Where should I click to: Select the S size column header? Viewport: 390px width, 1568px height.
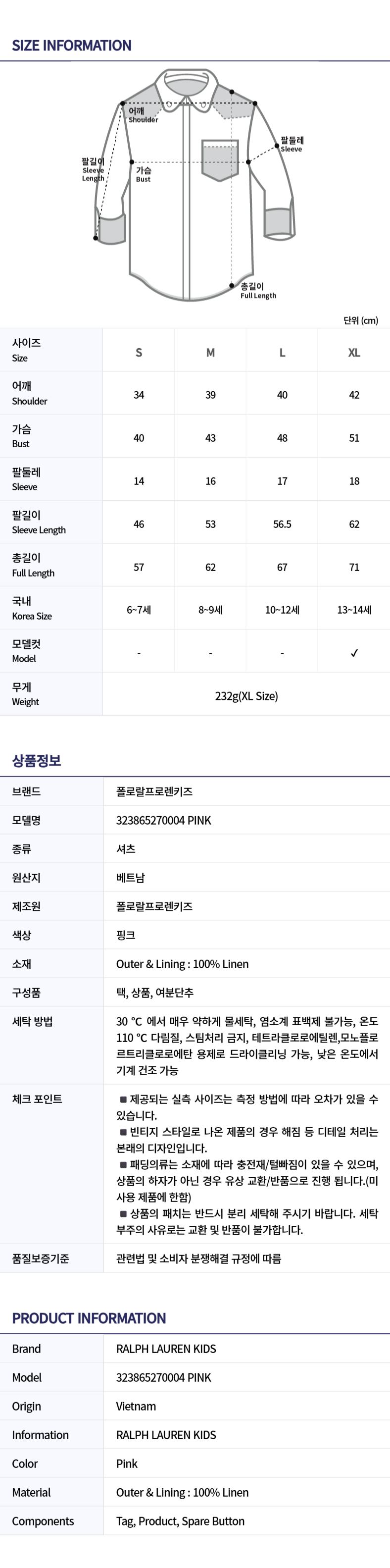click(x=139, y=353)
